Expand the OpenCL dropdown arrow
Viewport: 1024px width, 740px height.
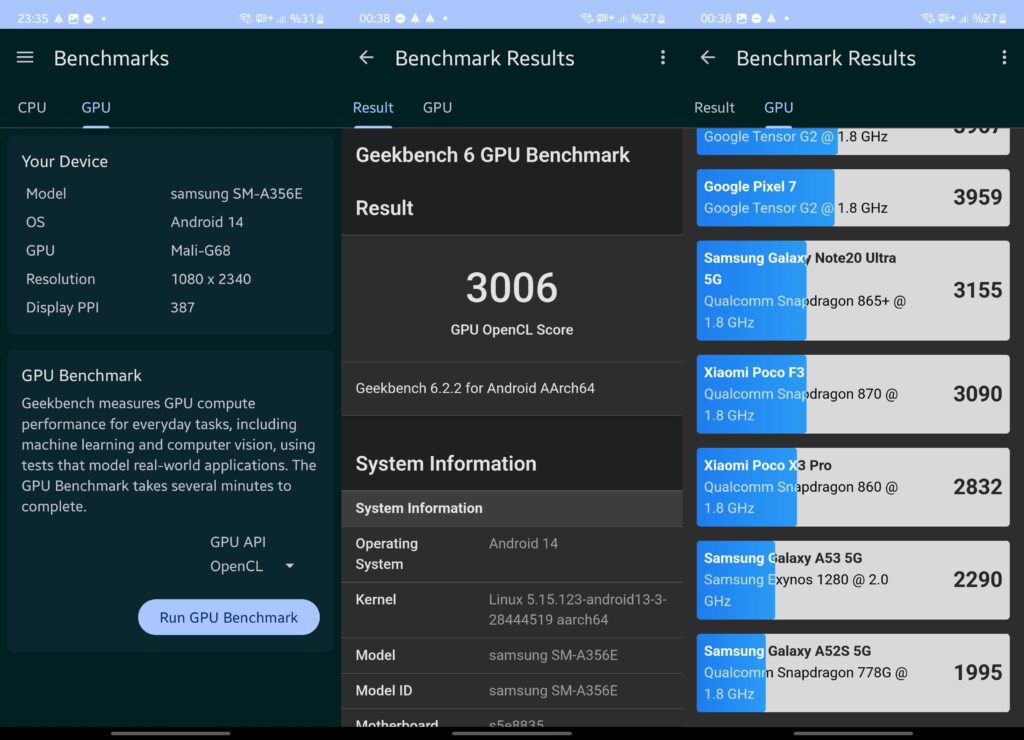[x=290, y=566]
